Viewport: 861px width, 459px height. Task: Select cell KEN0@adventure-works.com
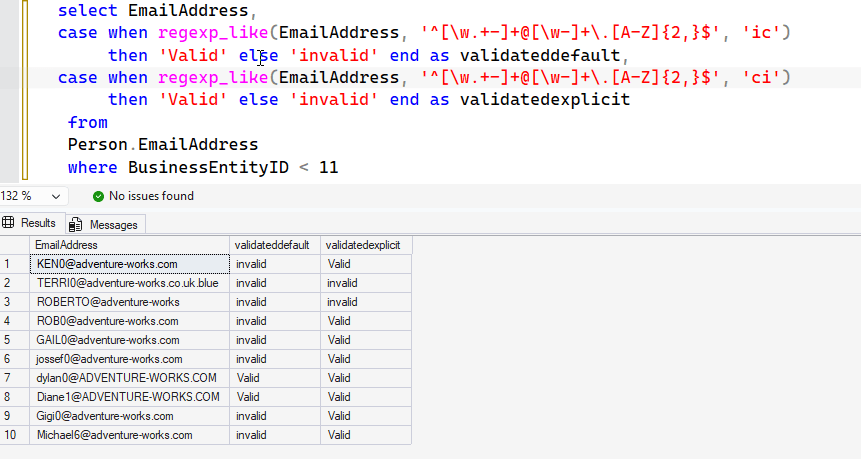(130, 264)
